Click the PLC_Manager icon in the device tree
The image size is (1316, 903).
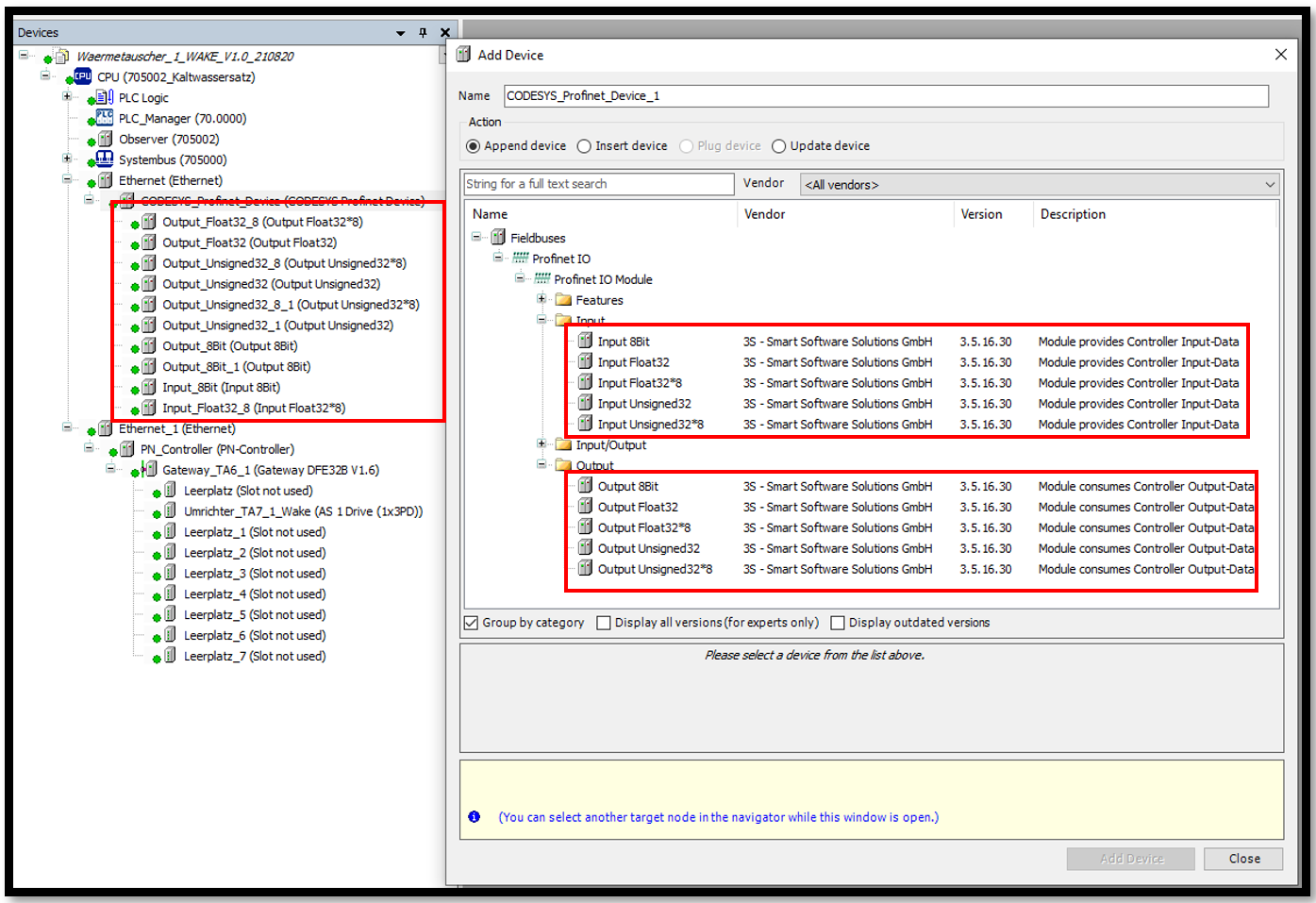click(105, 118)
